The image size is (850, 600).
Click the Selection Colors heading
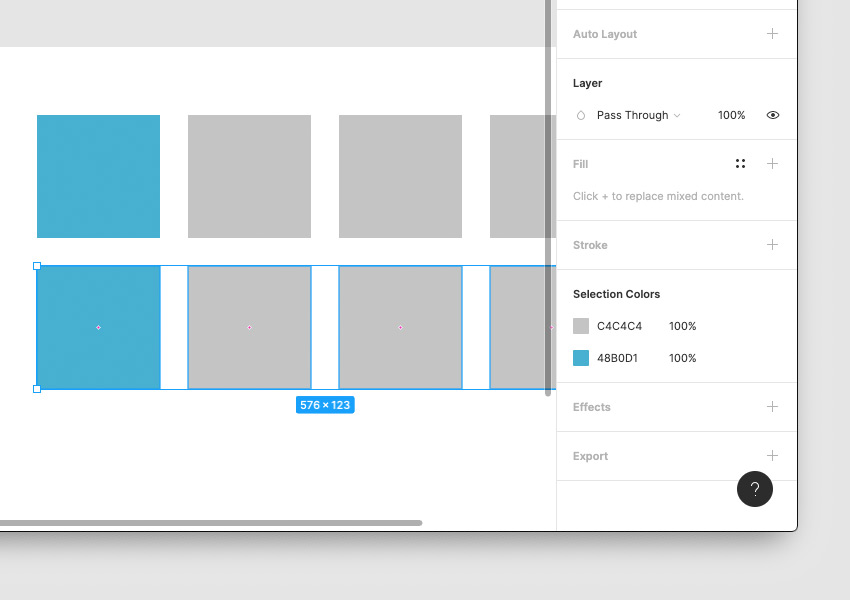point(616,294)
